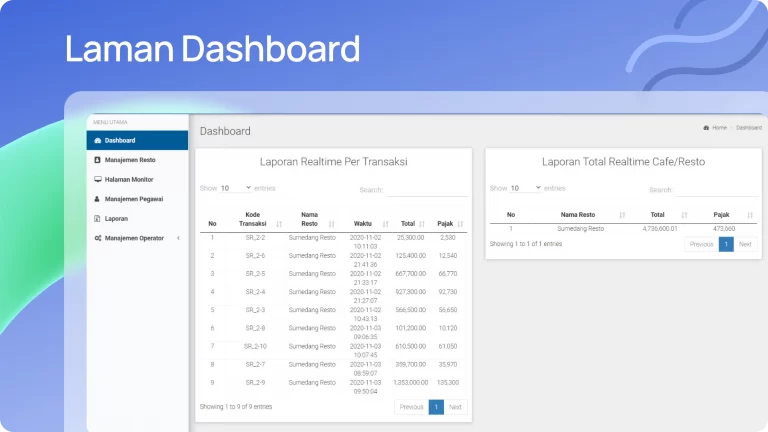The height and width of the screenshot is (432, 768).
Task: Open entries dropdown in Per Transaksi table
Action: click(235, 188)
